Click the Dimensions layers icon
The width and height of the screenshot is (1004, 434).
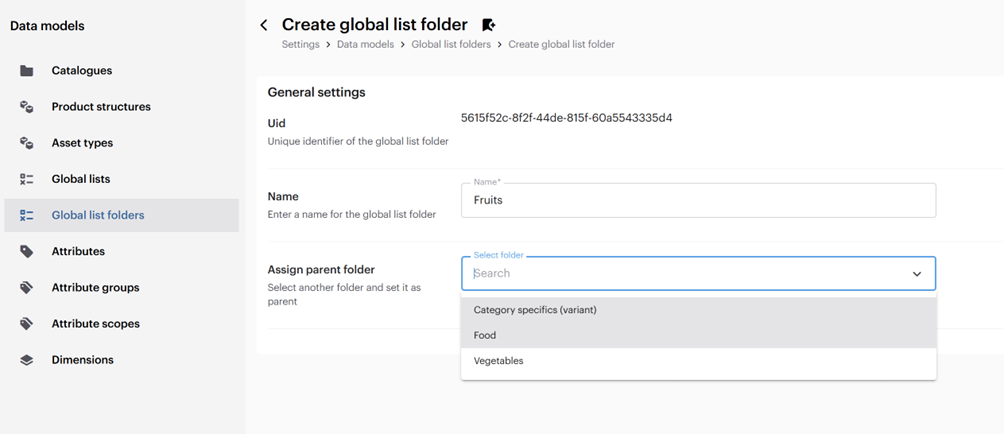pyautogui.click(x=27, y=360)
